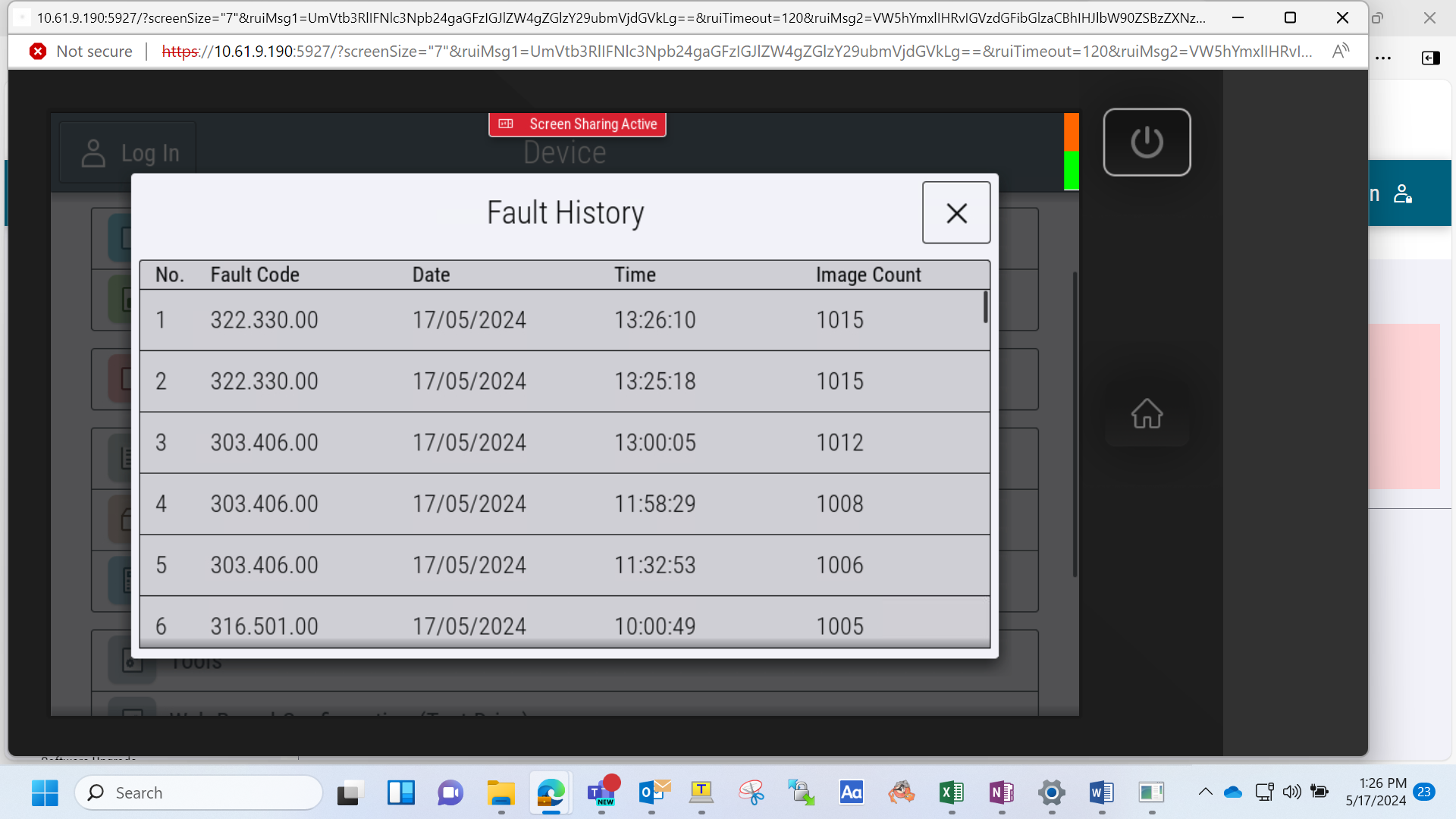Open the browser more options ellipsis menu
This screenshot has width=1456, height=819.
point(1383,58)
